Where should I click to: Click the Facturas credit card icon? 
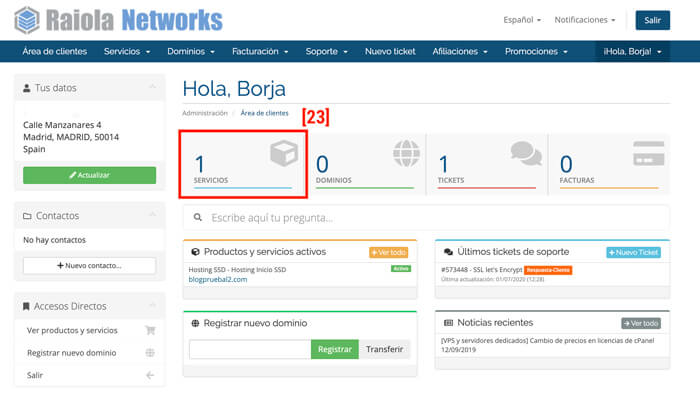tap(649, 153)
